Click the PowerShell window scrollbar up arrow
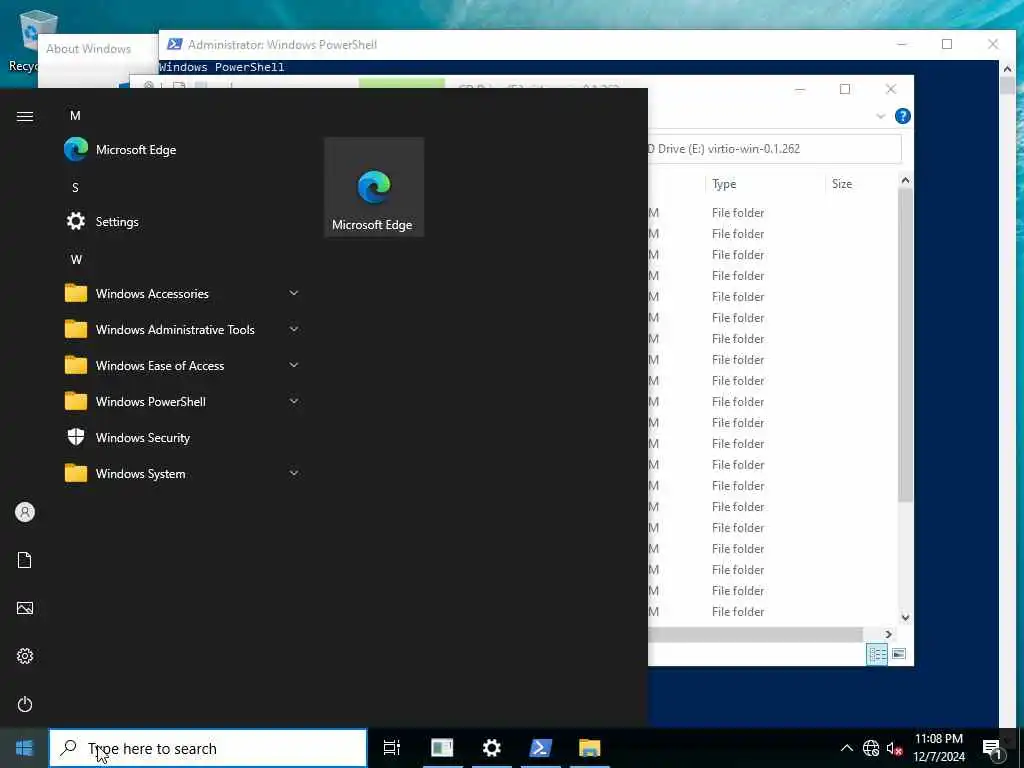 click(x=1006, y=69)
